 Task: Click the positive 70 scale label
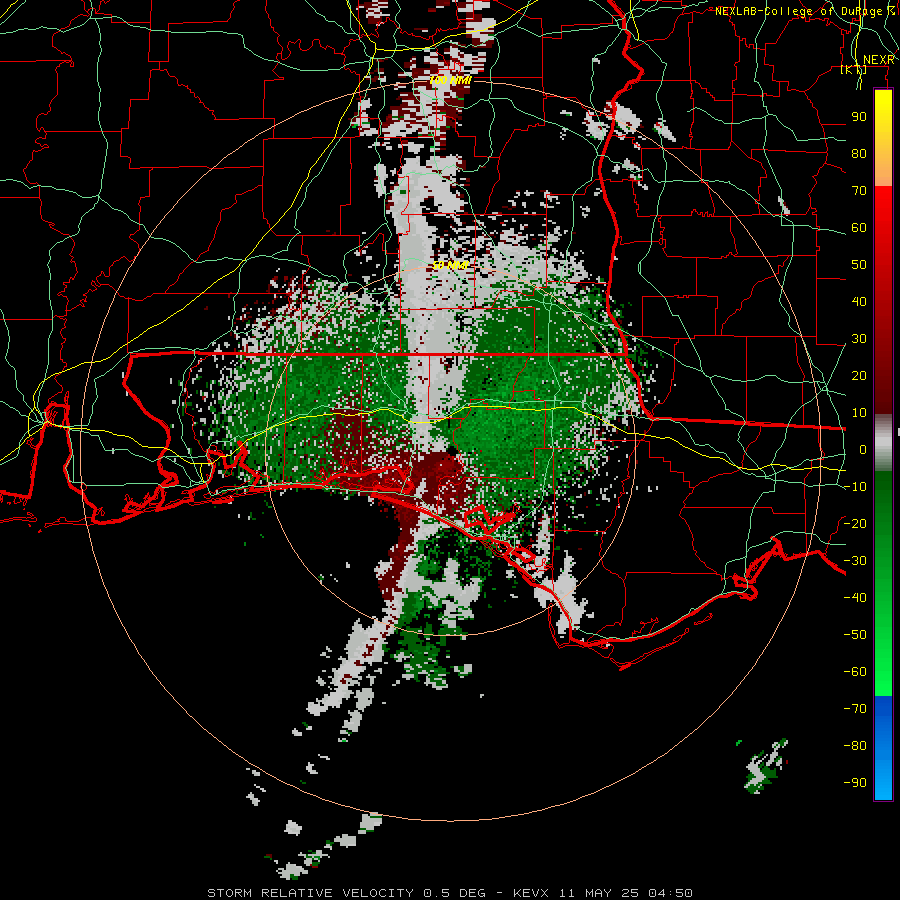coord(859,191)
